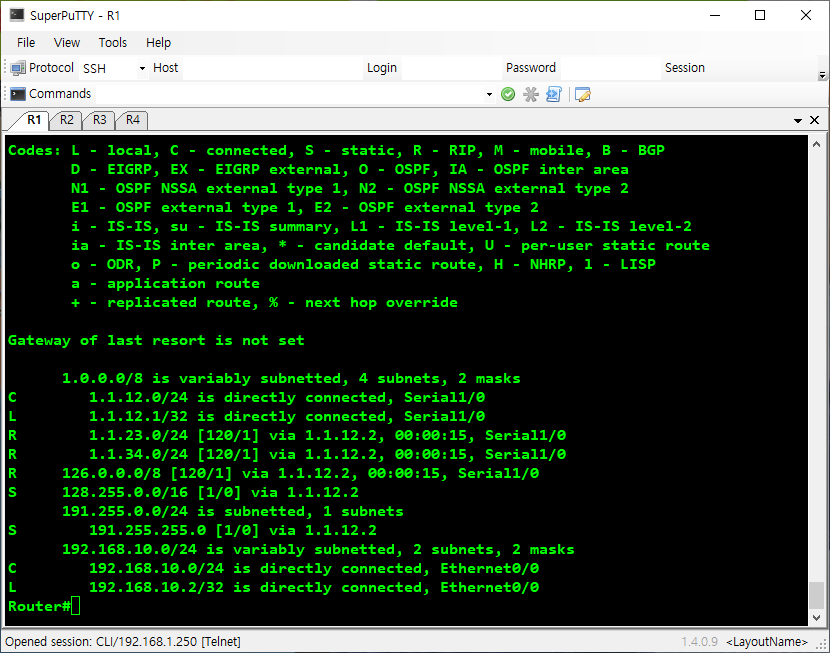The image size is (830, 653).
Task: Switch to the R2 tab
Action: click(67, 120)
